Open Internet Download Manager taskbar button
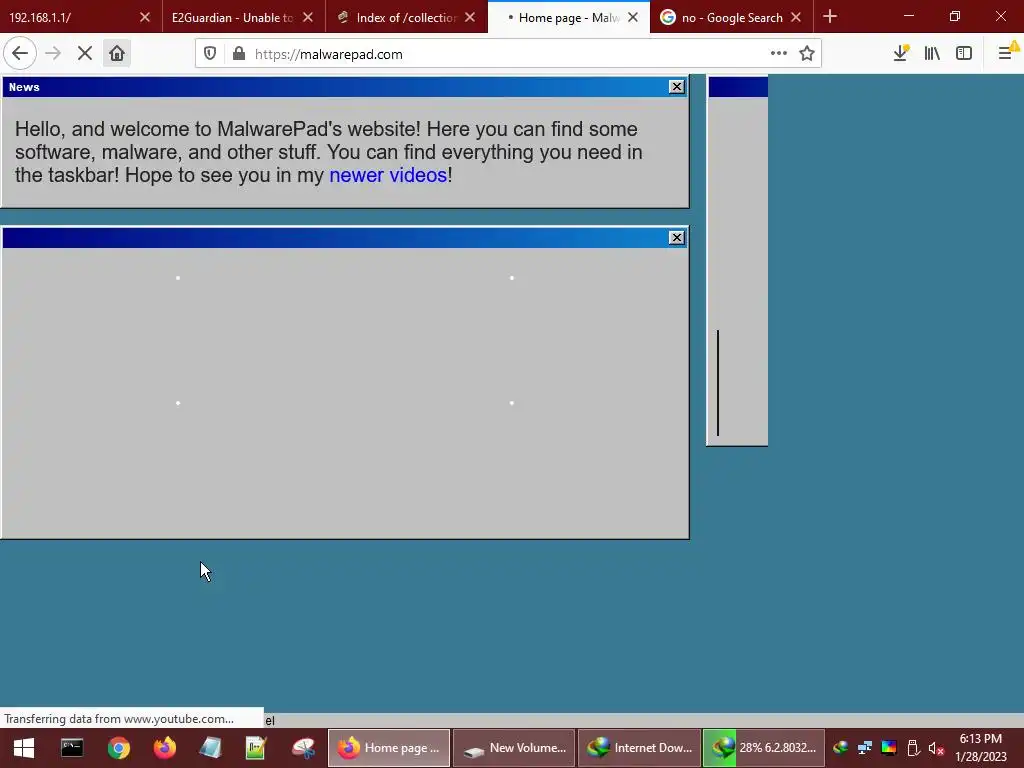This screenshot has height=768, width=1024. 639,748
